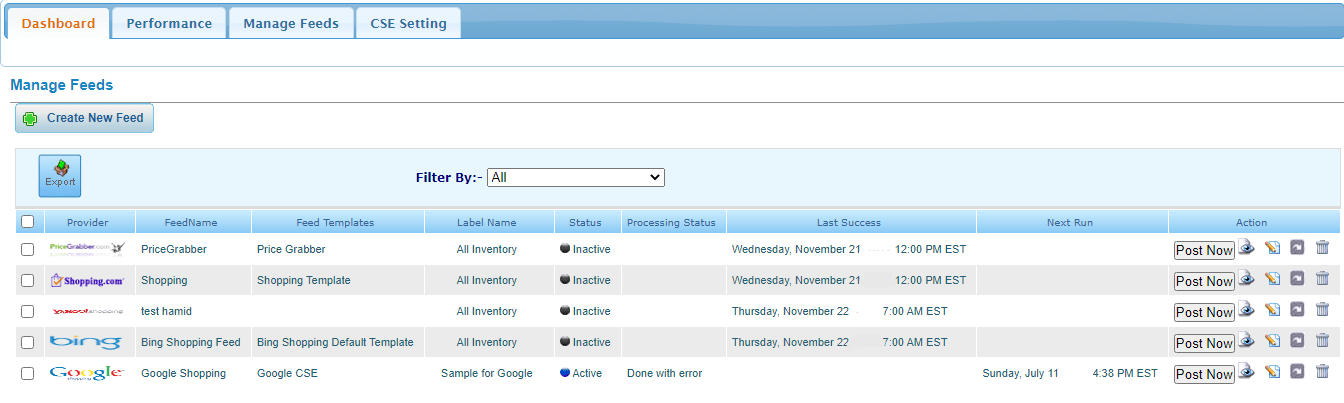Post Now for the test hamid feed
The image size is (1344, 403).
pyautogui.click(x=1204, y=312)
